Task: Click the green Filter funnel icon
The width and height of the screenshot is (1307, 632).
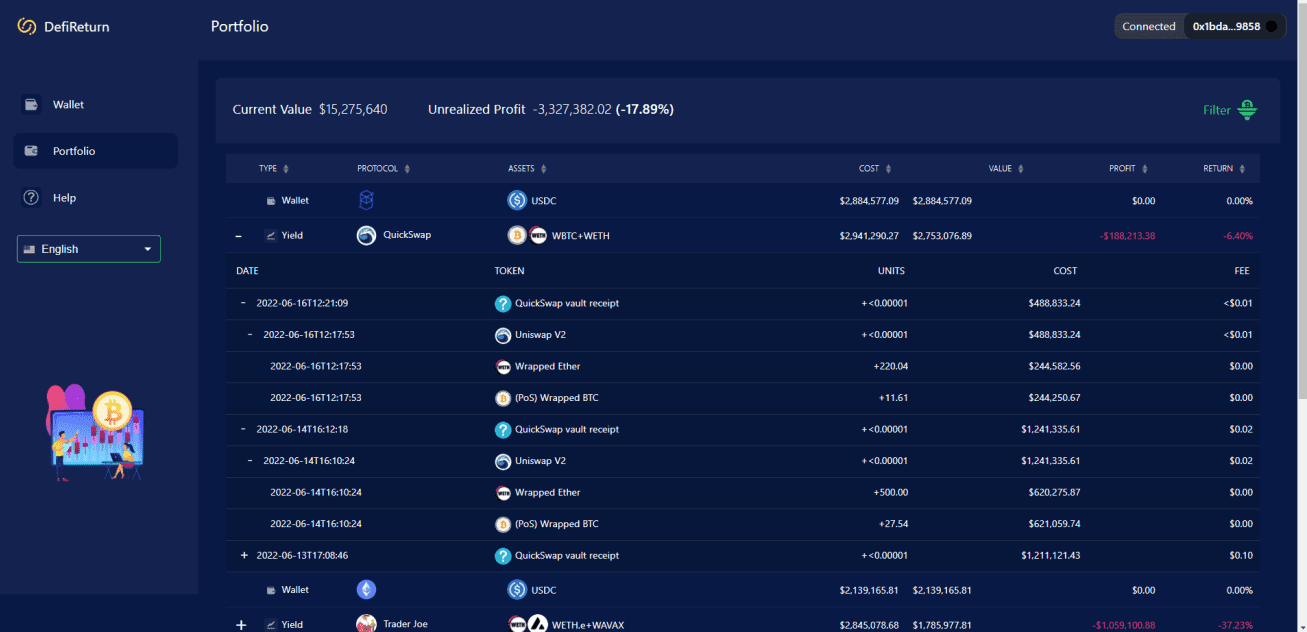Action: 1247,110
